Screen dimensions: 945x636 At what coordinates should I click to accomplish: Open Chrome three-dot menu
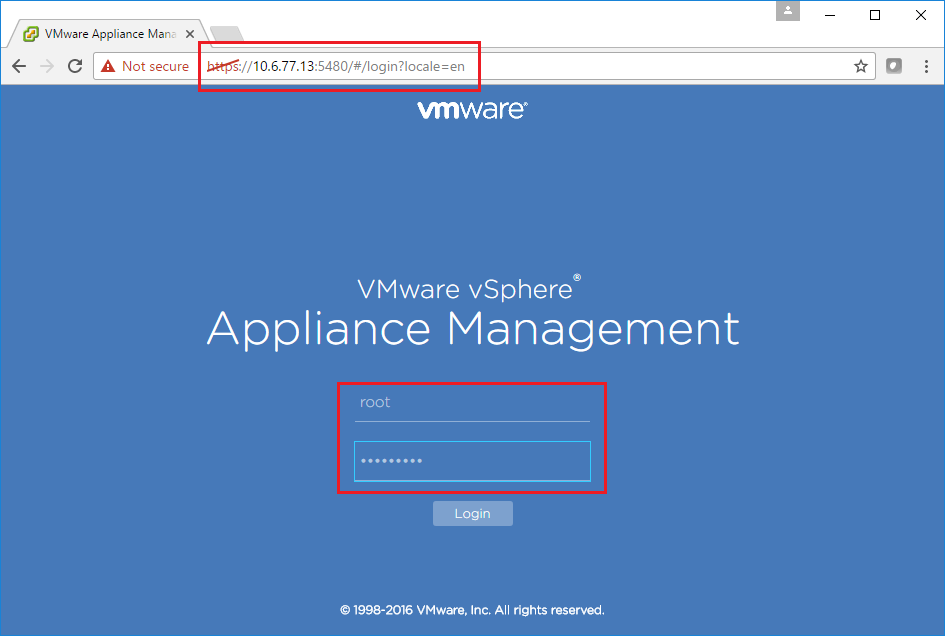[x=926, y=66]
